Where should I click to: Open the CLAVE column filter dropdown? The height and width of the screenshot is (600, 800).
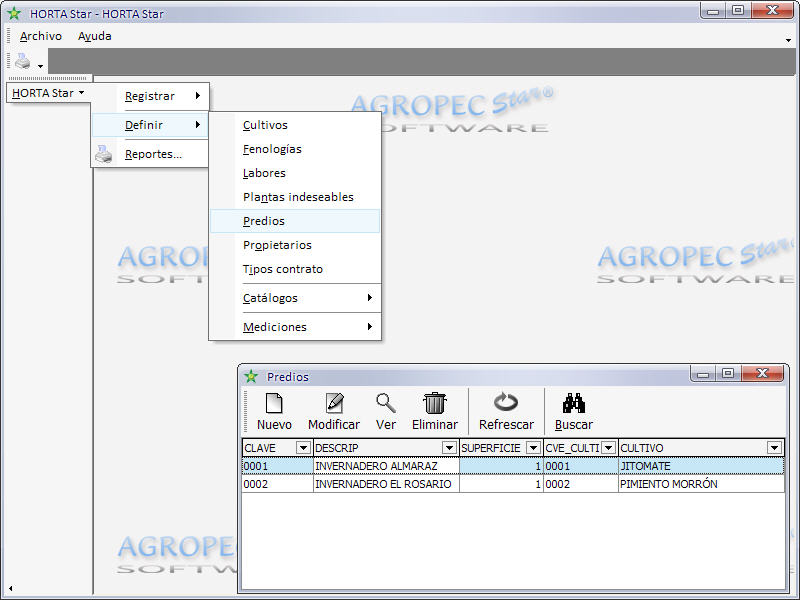click(303, 448)
